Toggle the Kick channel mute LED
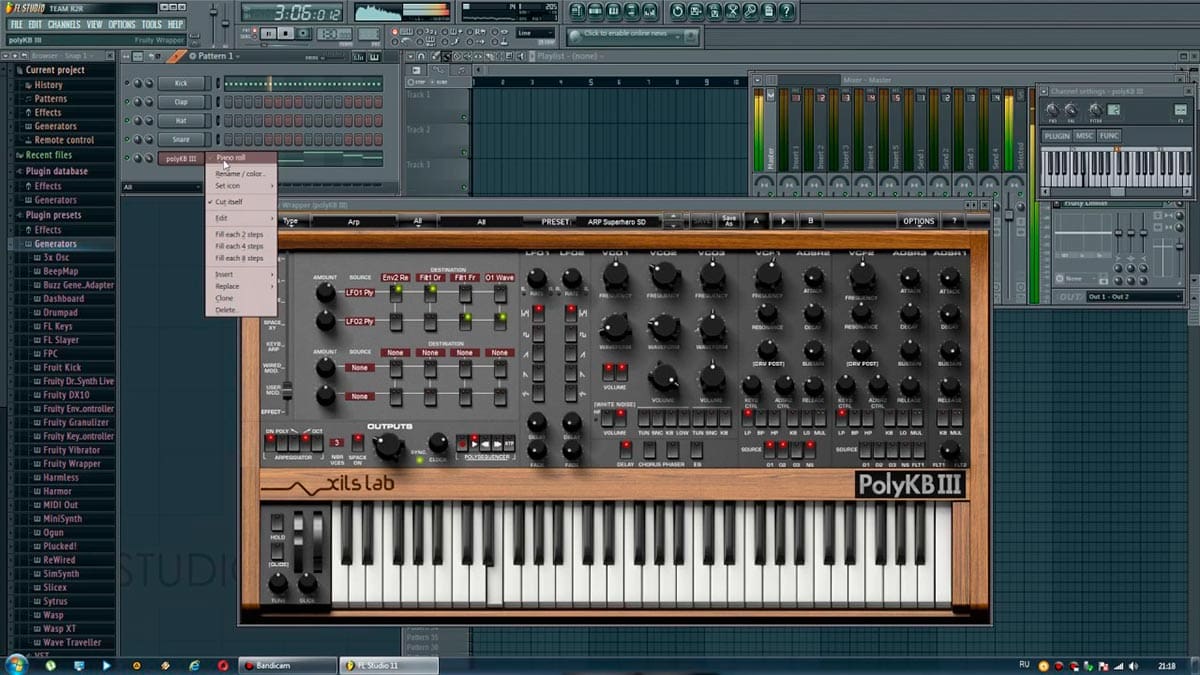This screenshot has height=675, width=1200. (x=128, y=83)
